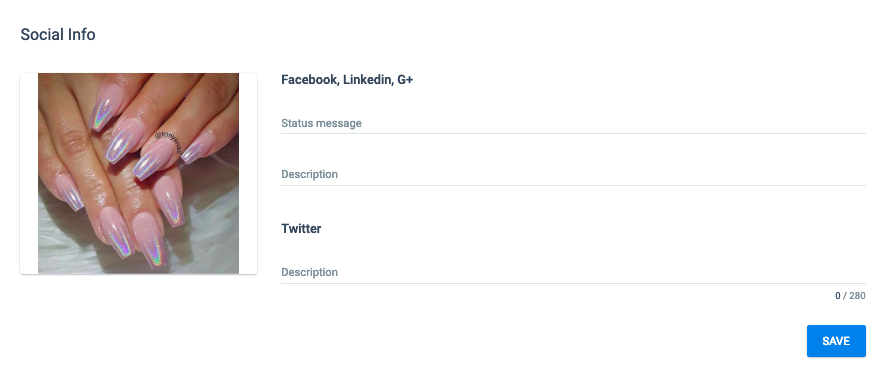Click the white right margin of image card
Screen dimensions: 887x380
pos(248,174)
